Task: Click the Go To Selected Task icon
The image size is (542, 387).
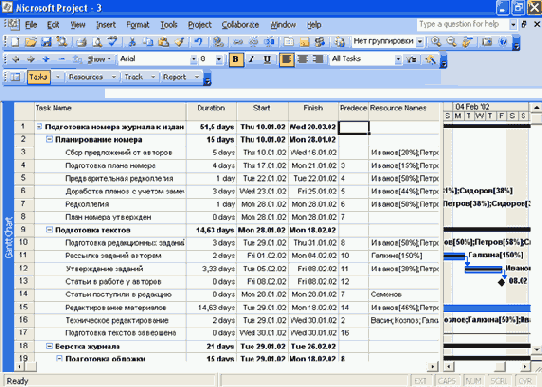Action: (467, 42)
